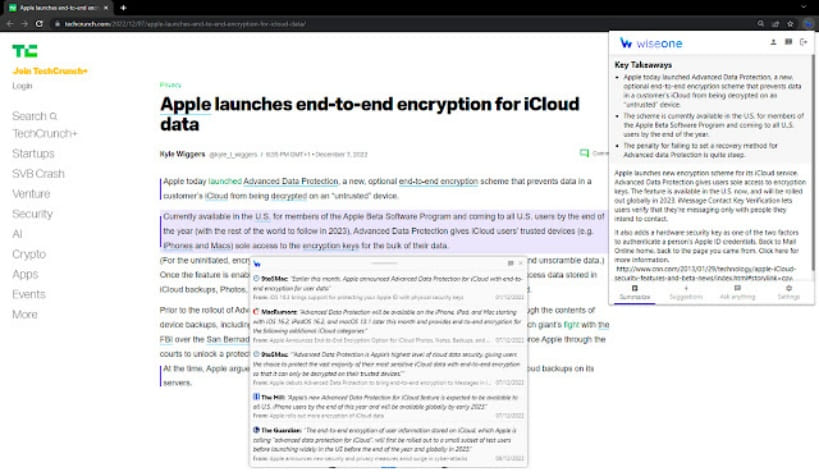819x472 pixels.
Task: Click the Join TechCrunch+ link
Action: 49,71
